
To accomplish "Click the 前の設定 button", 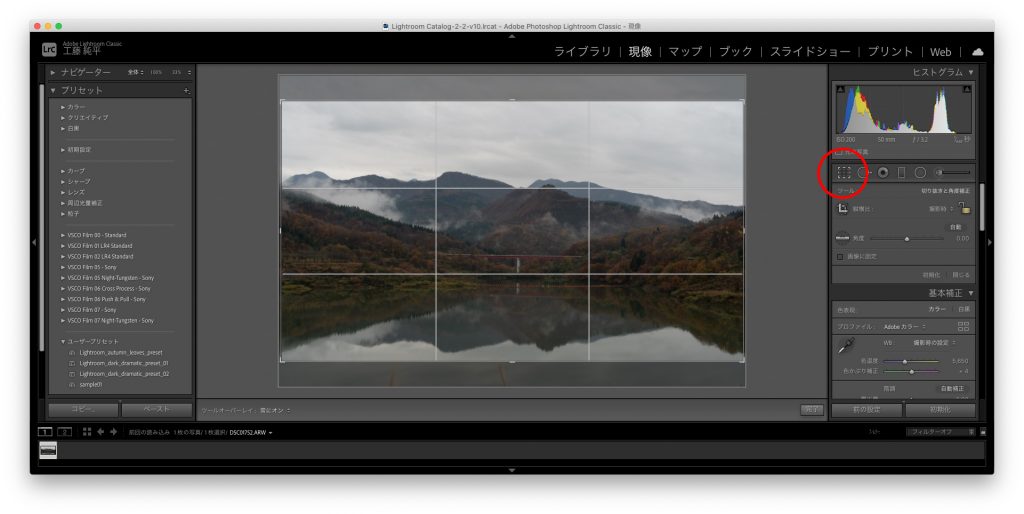I will (x=867, y=410).
